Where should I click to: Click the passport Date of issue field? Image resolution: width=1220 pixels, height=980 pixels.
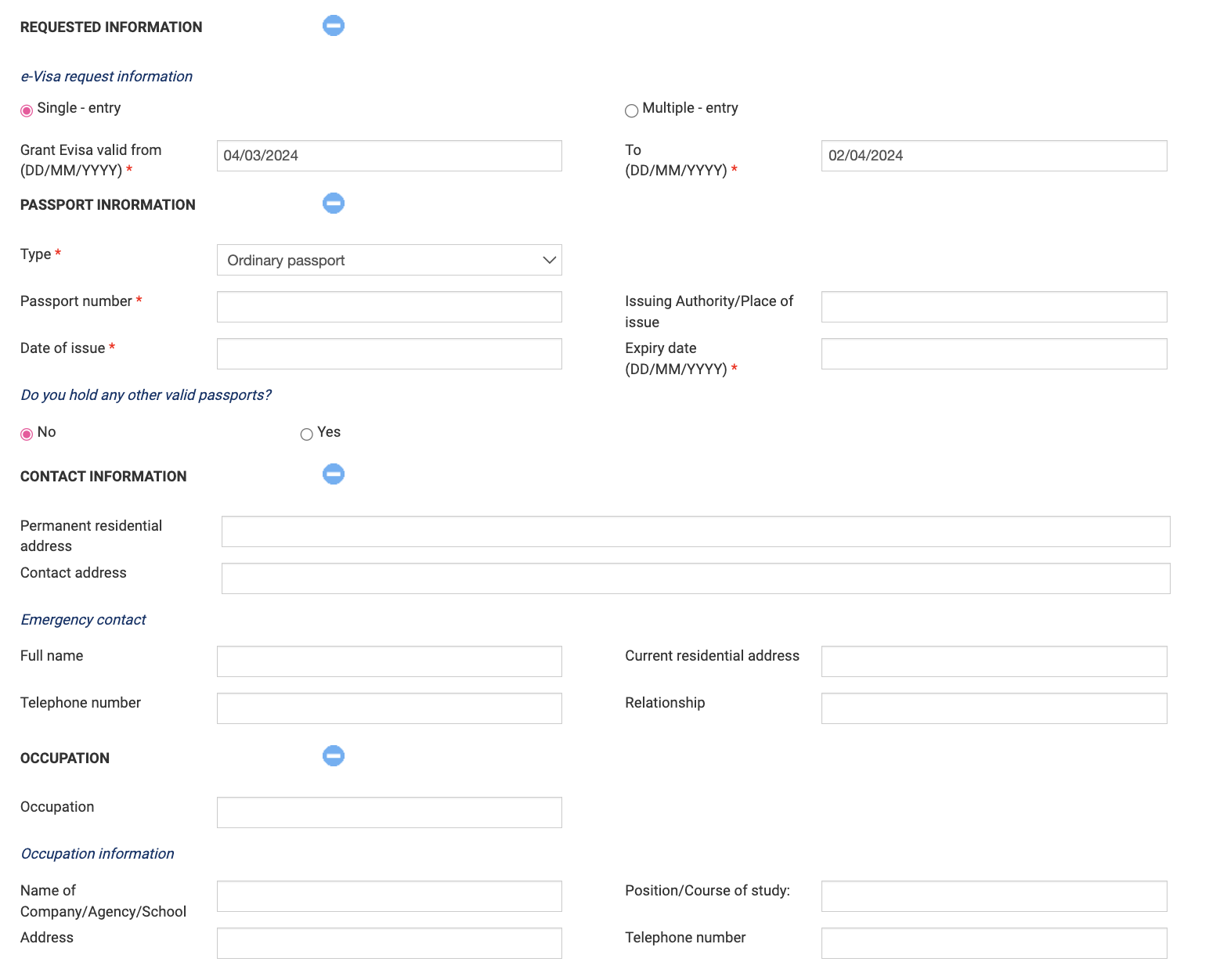(x=389, y=354)
